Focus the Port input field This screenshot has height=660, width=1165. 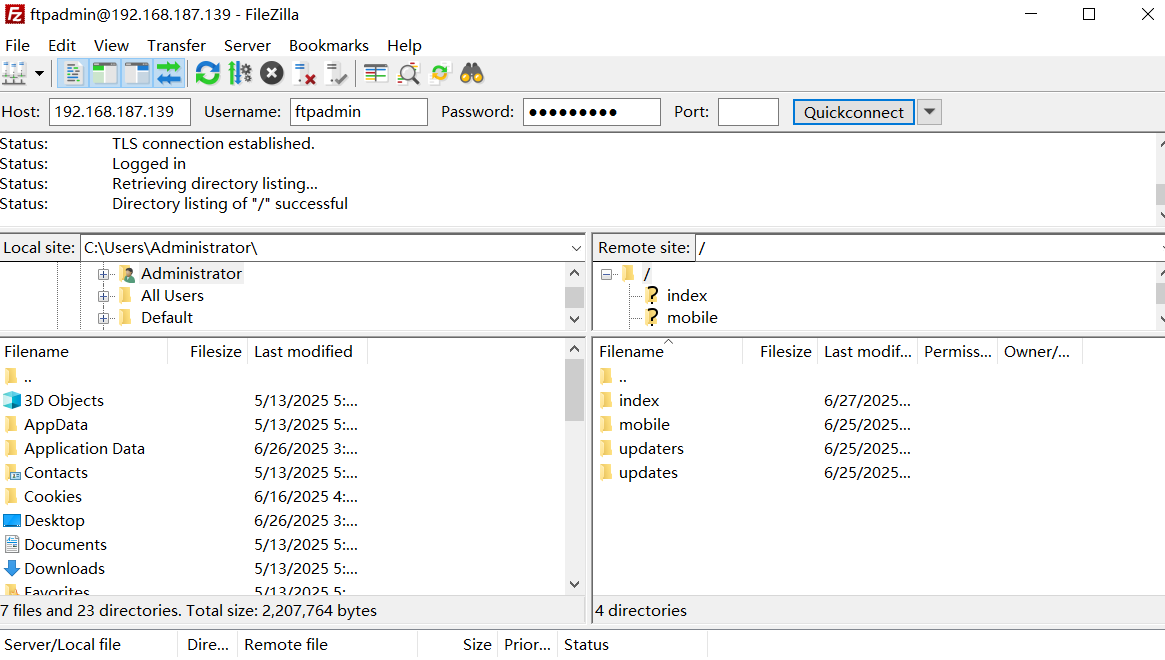(748, 112)
